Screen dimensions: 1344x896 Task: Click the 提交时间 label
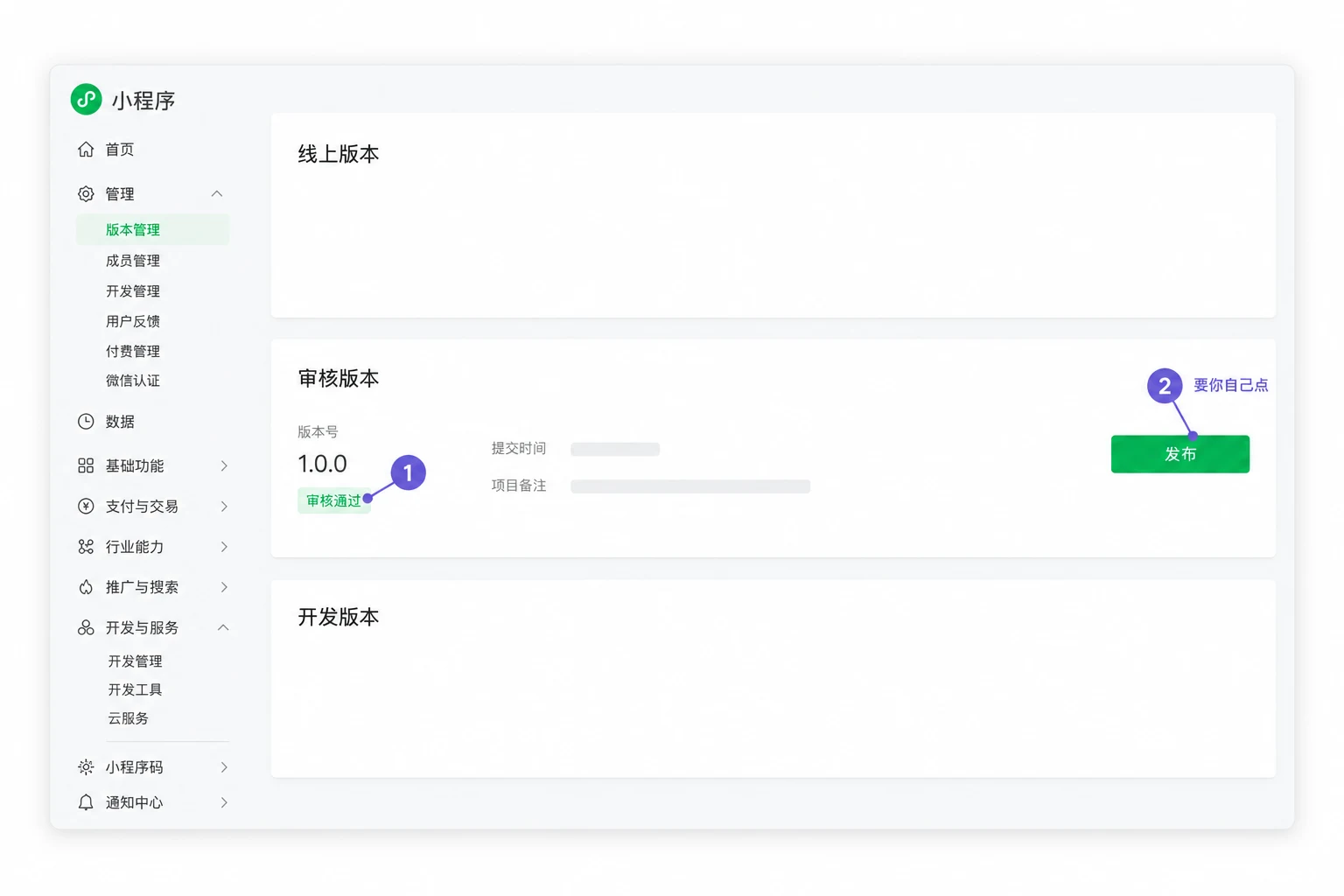(519, 448)
